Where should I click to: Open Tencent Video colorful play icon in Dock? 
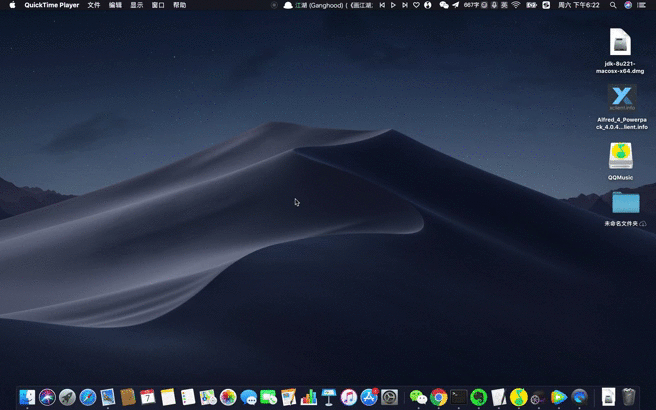tap(559, 397)
